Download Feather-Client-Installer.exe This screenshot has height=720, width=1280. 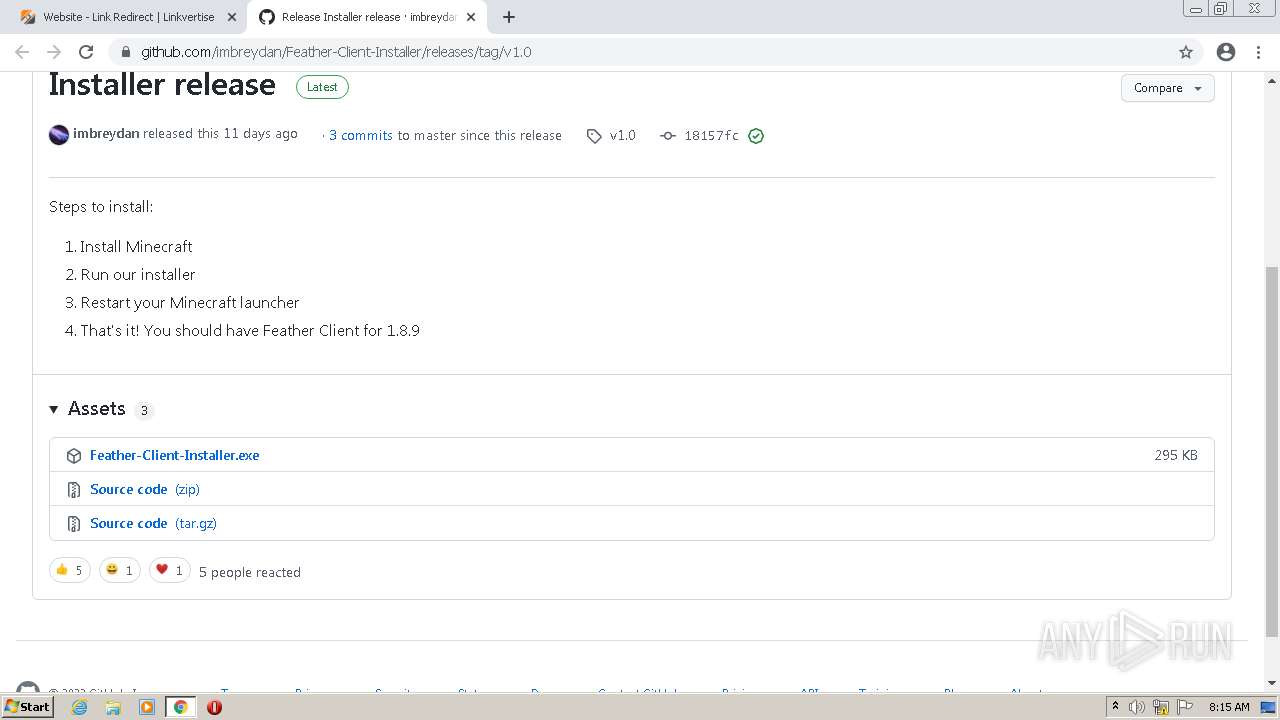point(174,455)
